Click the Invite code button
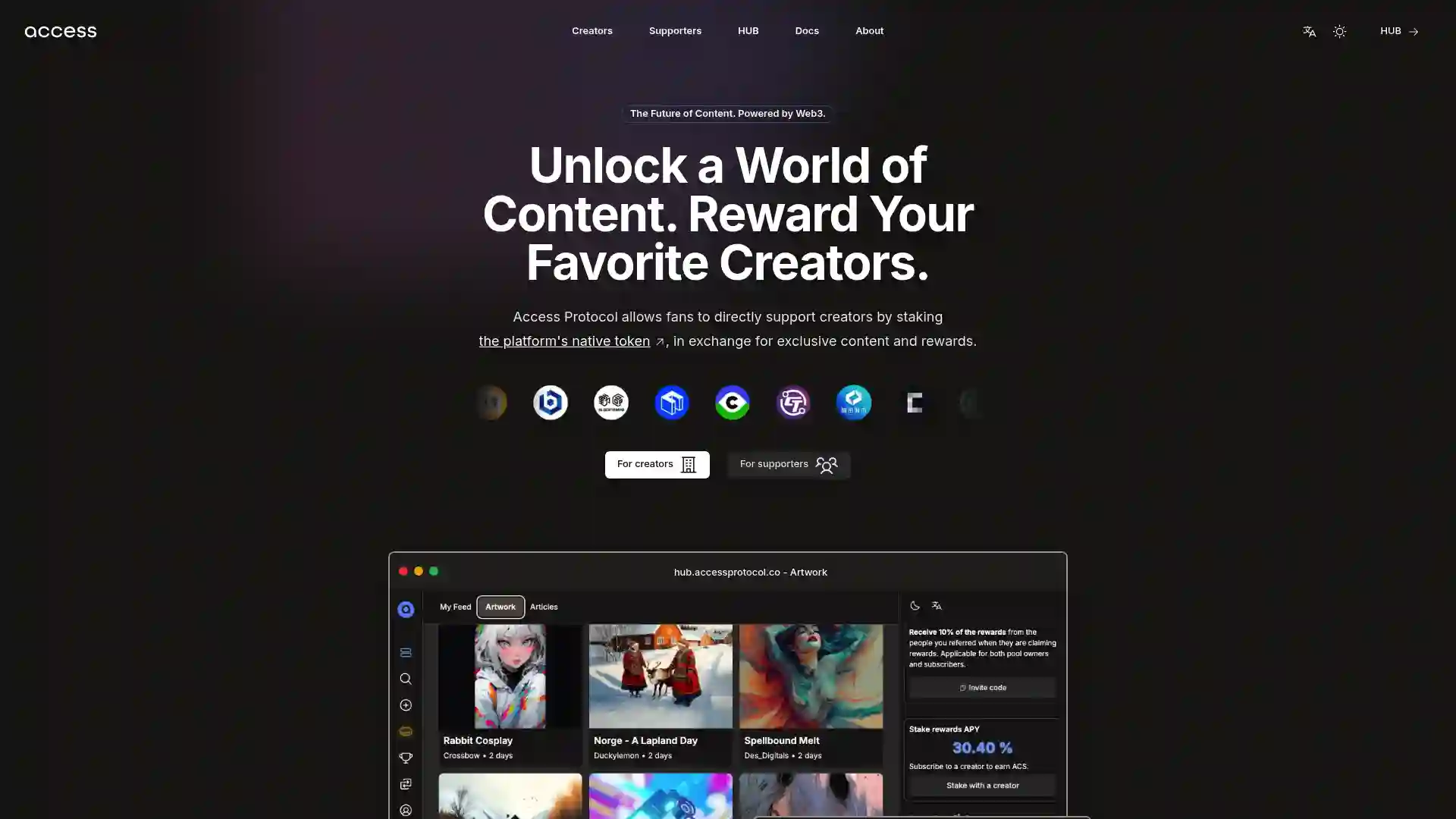The width and height of the screenshot is (1456, 819). (x=982, y=687)
